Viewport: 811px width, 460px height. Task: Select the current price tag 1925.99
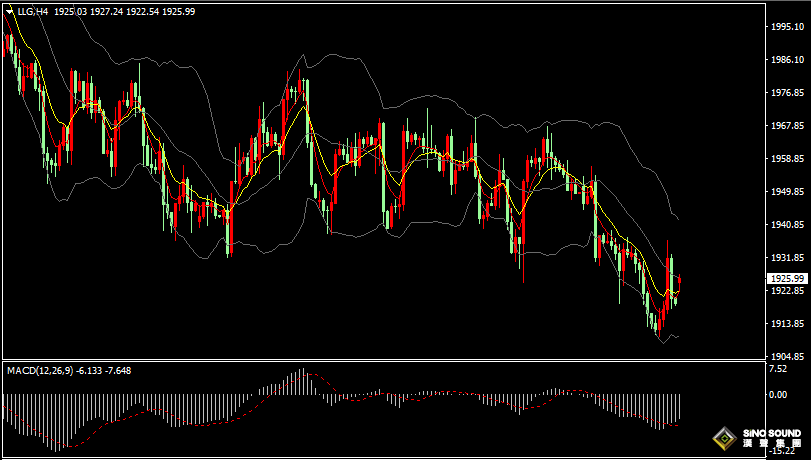(785, 278)
